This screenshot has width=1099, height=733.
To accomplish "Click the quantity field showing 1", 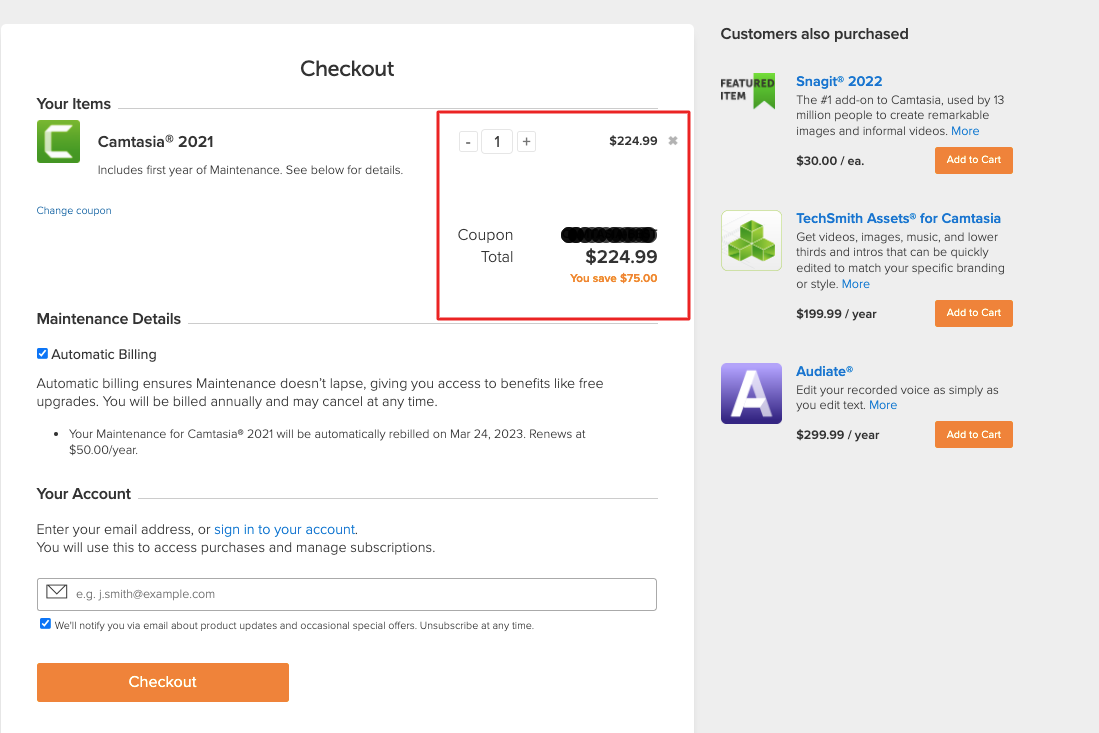I will [497, 141].
